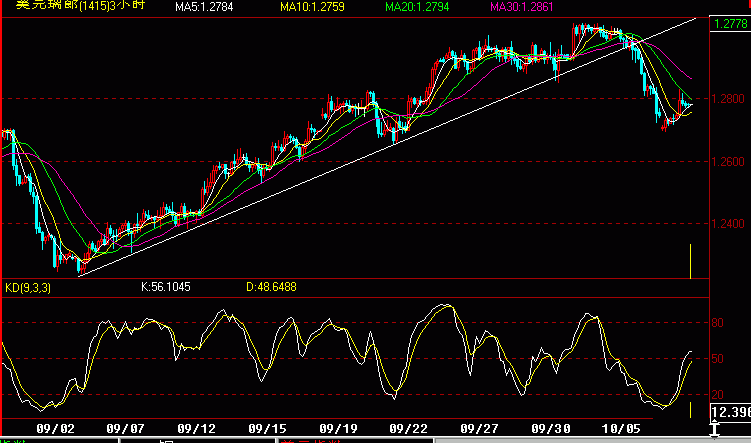
Task: Click the MA10:1.2759 moving average label
Action: pos(312,7)
